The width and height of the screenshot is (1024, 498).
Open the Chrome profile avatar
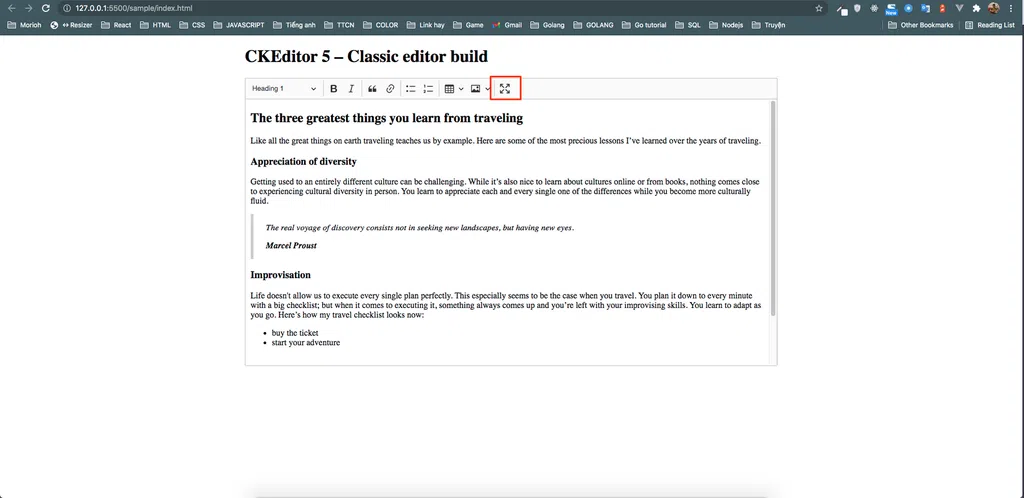click(994, 8)
